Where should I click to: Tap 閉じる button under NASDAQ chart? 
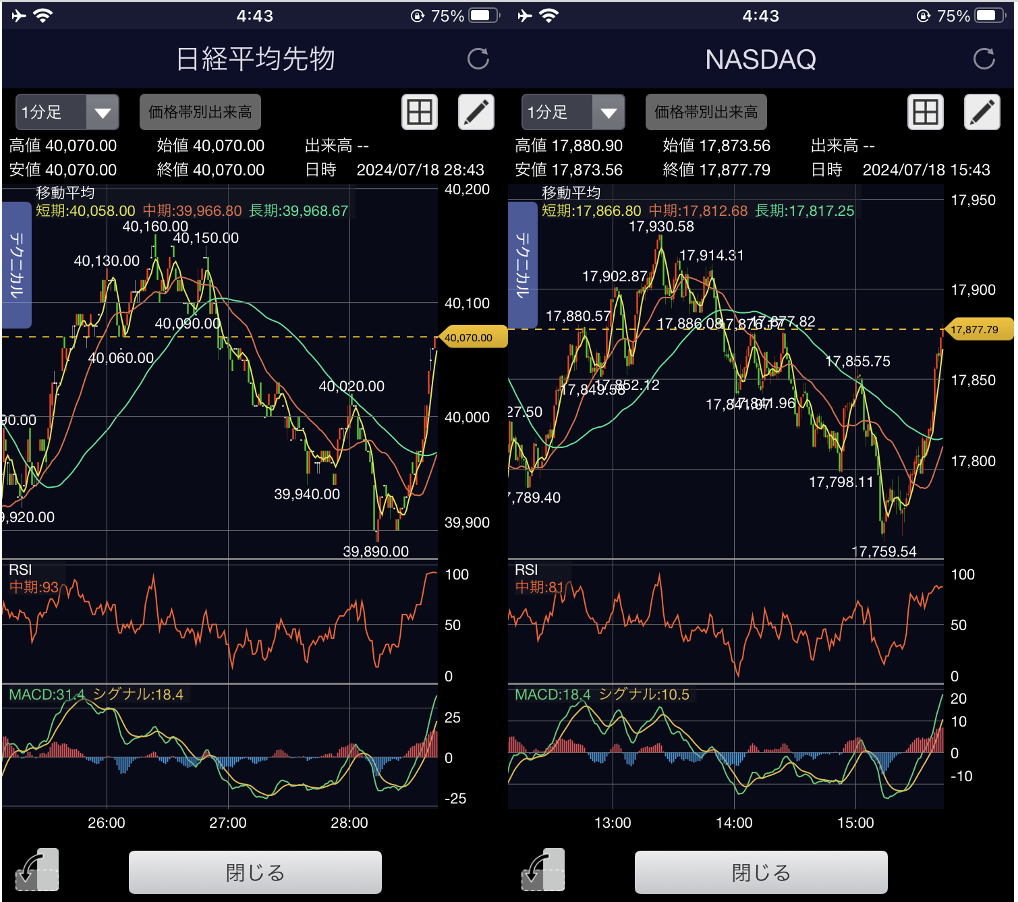[x=761, y=872]
